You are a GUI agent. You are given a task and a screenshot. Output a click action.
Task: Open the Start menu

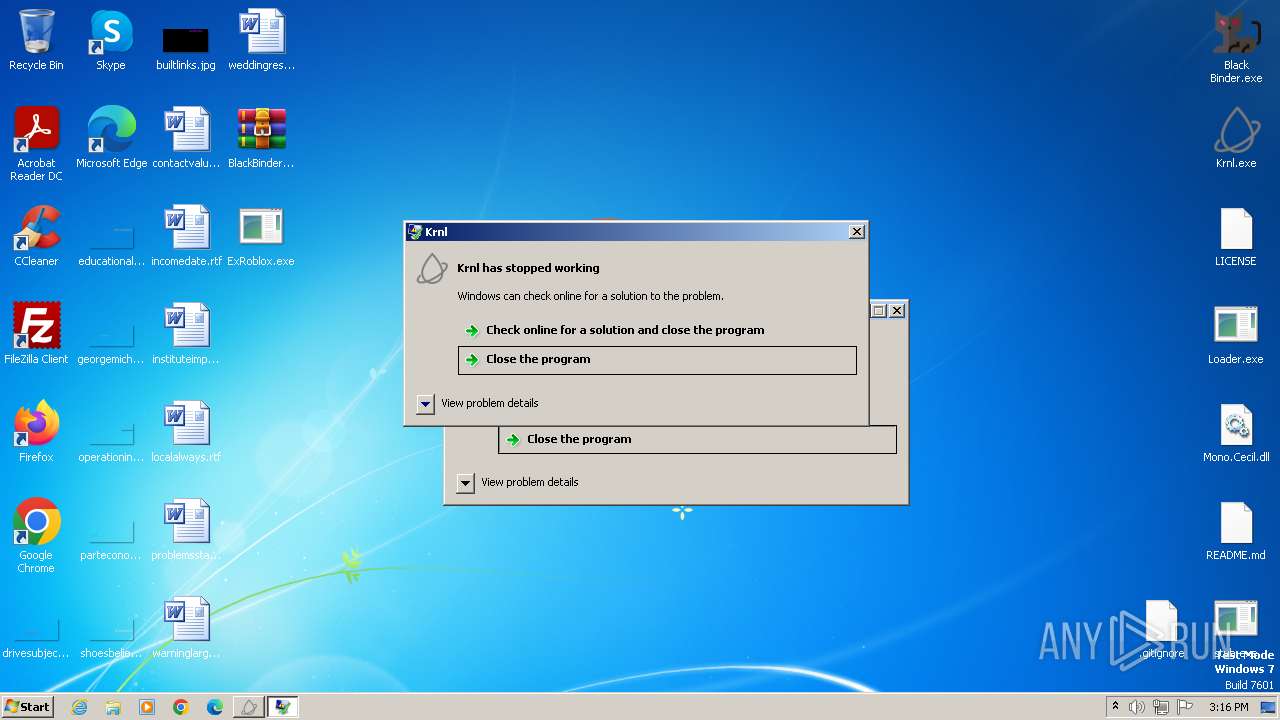tap(27, 706)
